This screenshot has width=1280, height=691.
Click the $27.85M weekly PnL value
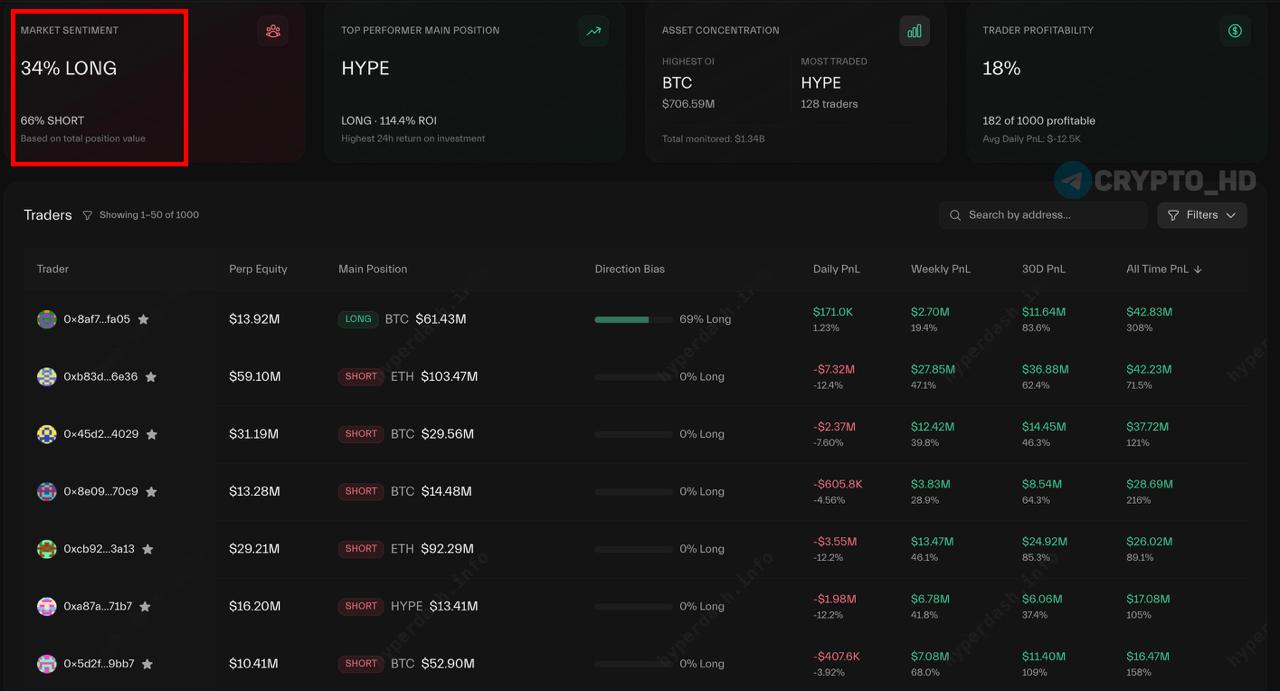pos(933,369)
